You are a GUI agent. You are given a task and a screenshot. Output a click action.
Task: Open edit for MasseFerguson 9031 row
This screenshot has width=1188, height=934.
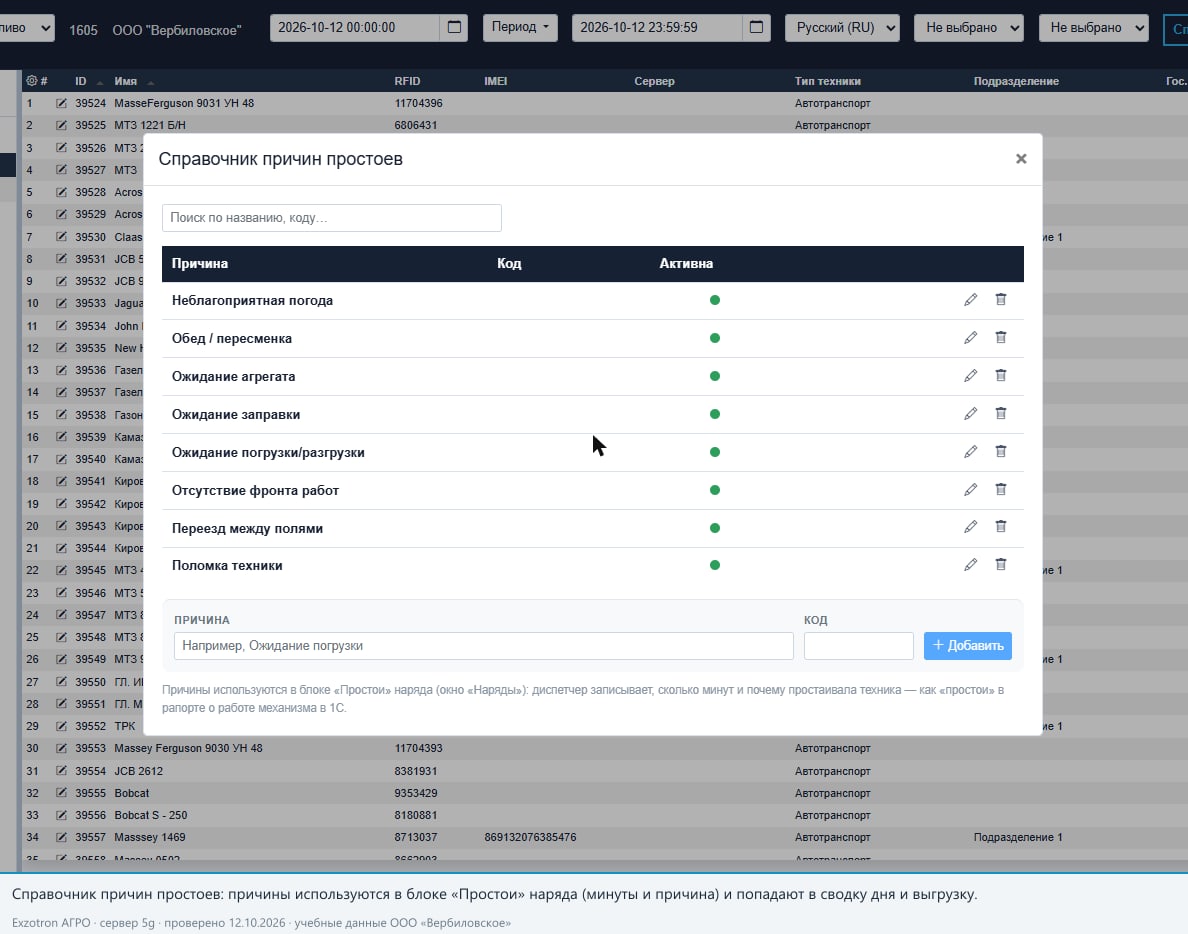(61, 103)
